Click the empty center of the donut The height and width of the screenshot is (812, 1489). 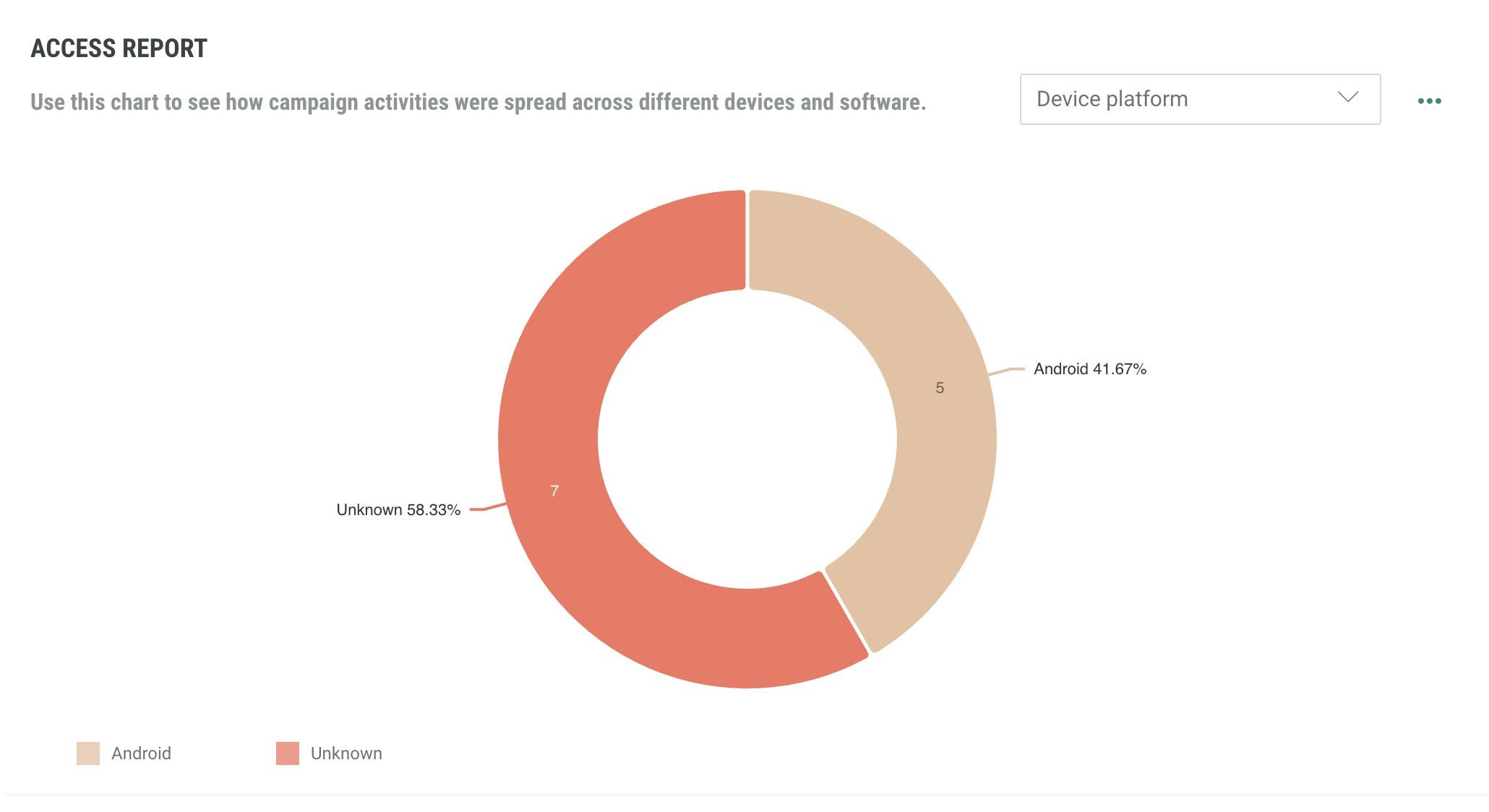tap(747, 439)
